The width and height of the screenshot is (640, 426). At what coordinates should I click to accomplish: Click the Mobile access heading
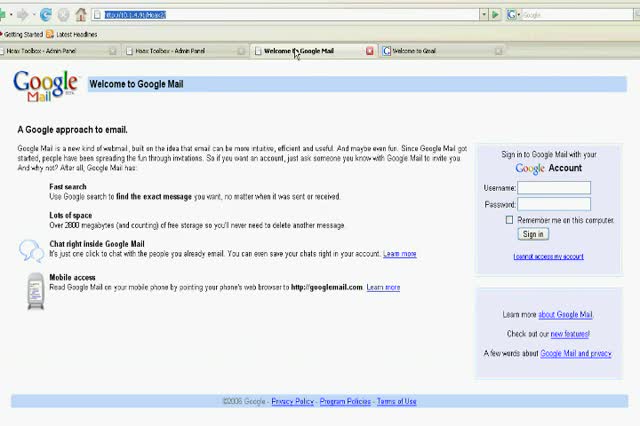72,277
